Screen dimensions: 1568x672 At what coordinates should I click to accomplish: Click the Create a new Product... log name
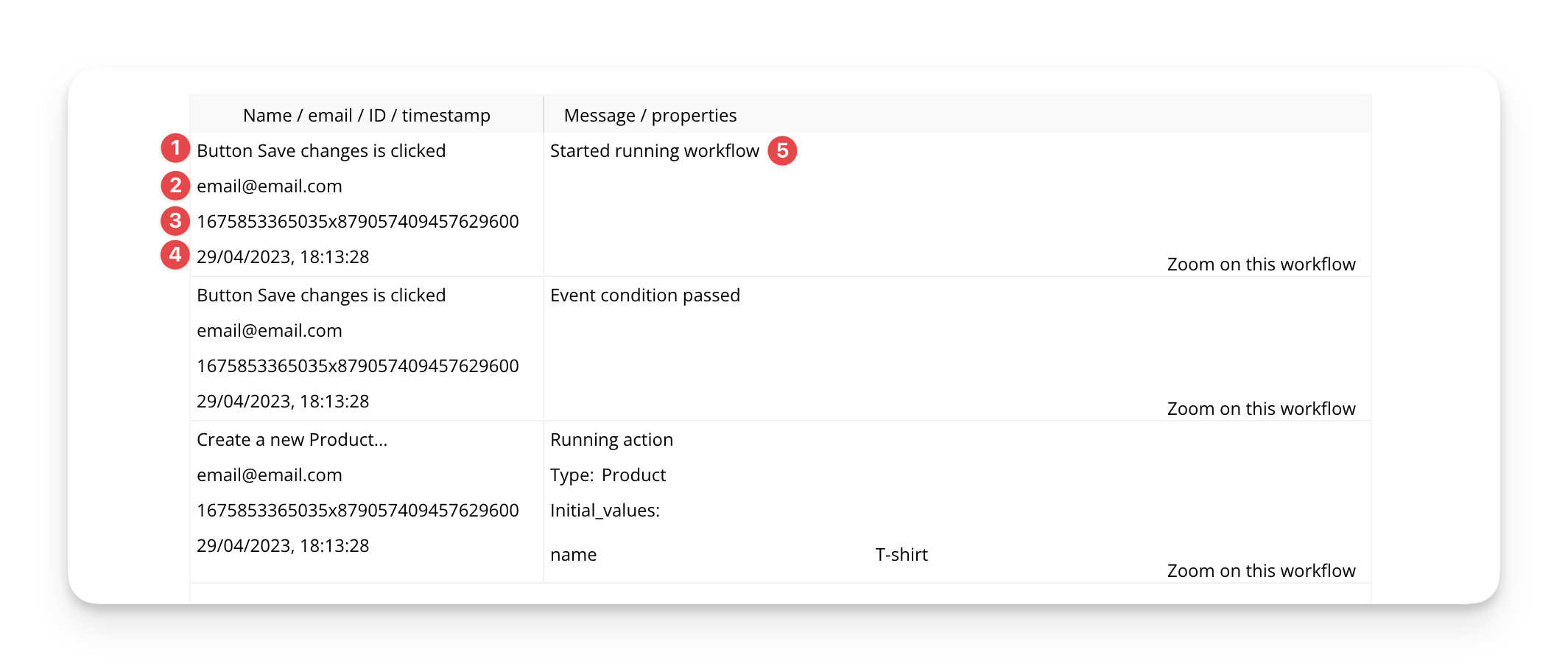[292, 440]
